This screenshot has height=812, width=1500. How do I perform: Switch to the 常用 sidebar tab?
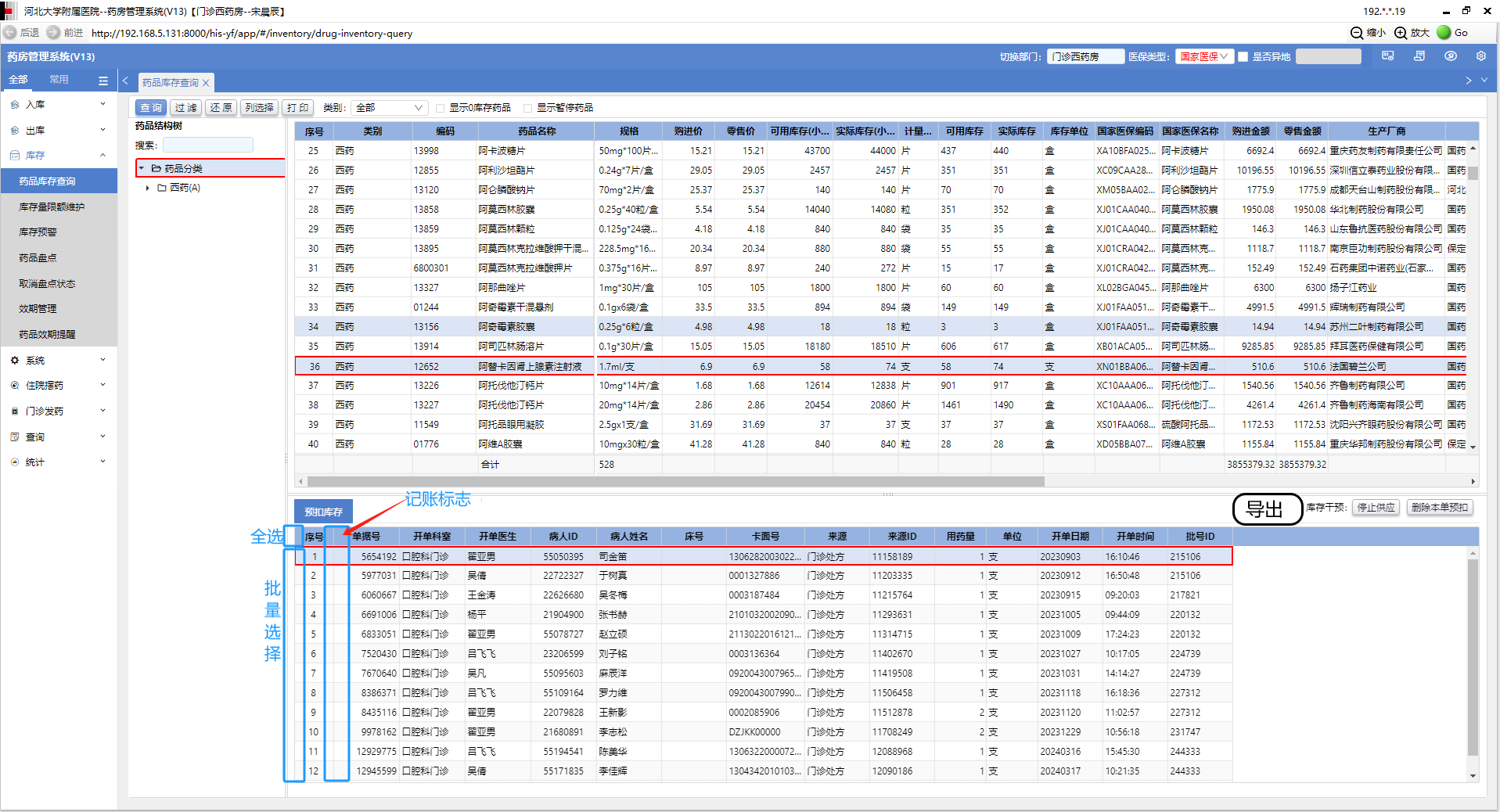pyautogui.click(x=59, y=80)
